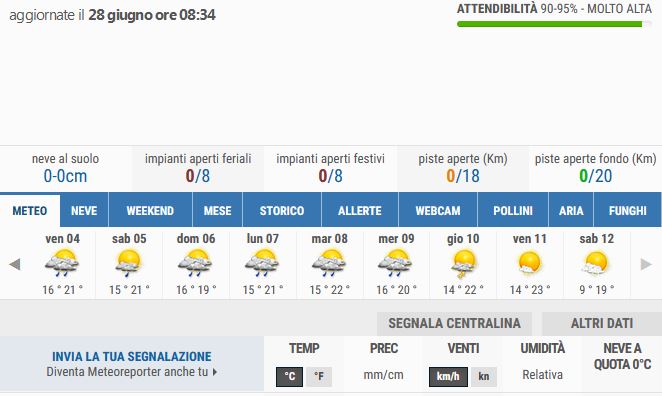Click the SEGNALA CENTRALINA button

454,323
